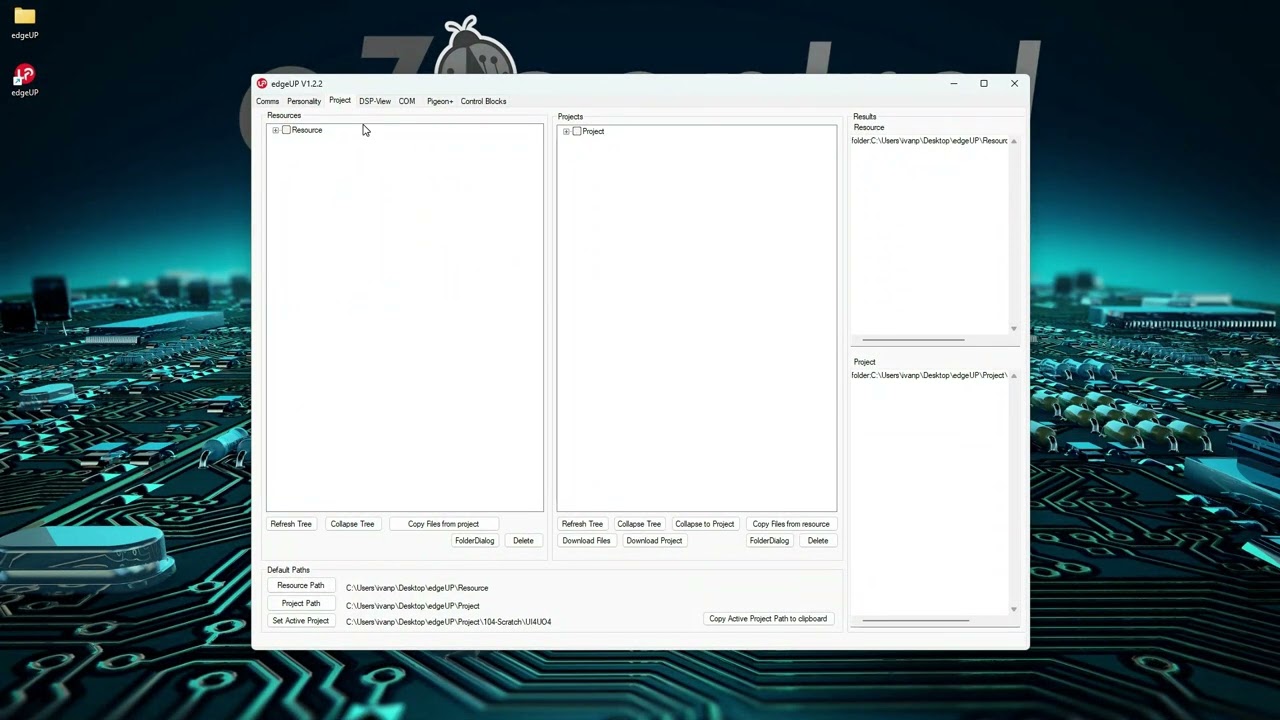Expand the Resource tree node
The image size is (1280, 720).
(x=275, y=130)
